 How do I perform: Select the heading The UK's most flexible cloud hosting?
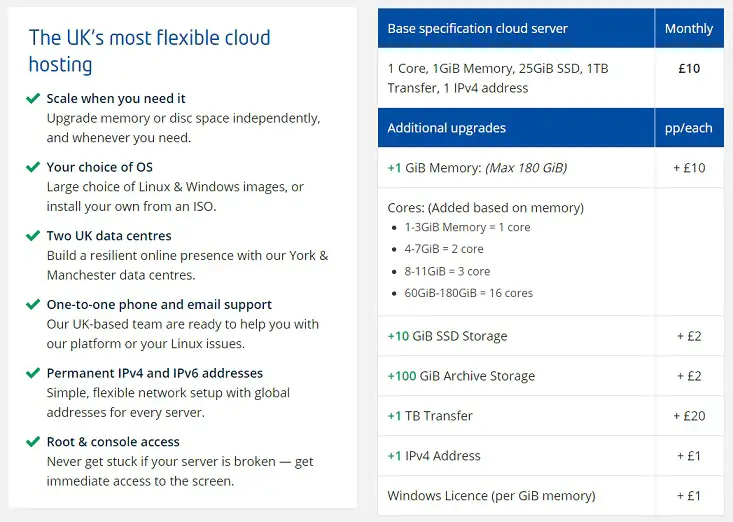pyautogui.click(x=150, y=51)
